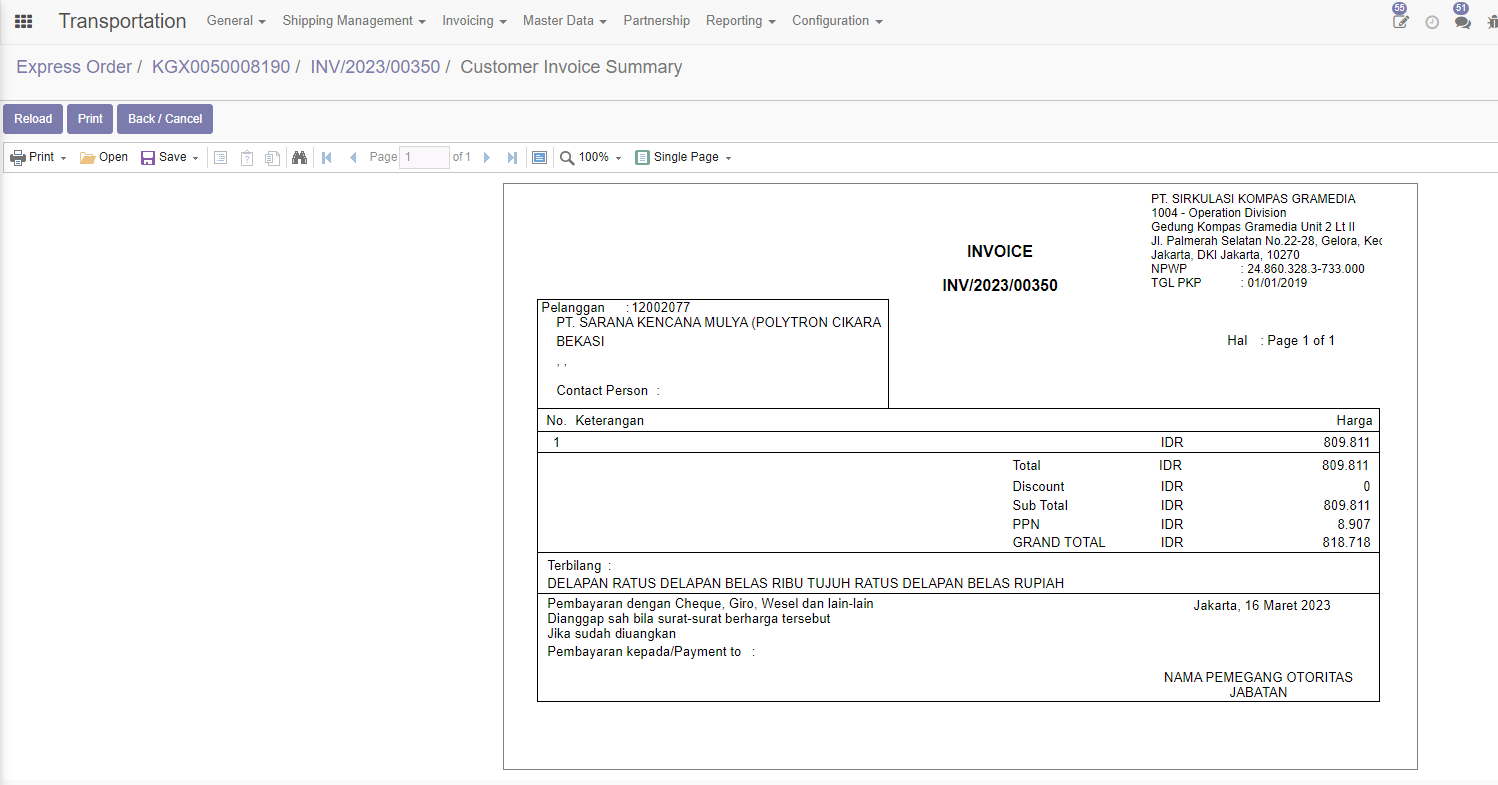Open INV/2023/00350 breadcrumb link
Image resolution: width=1498 pixels, height=785 pixels.
coord(375,67)
